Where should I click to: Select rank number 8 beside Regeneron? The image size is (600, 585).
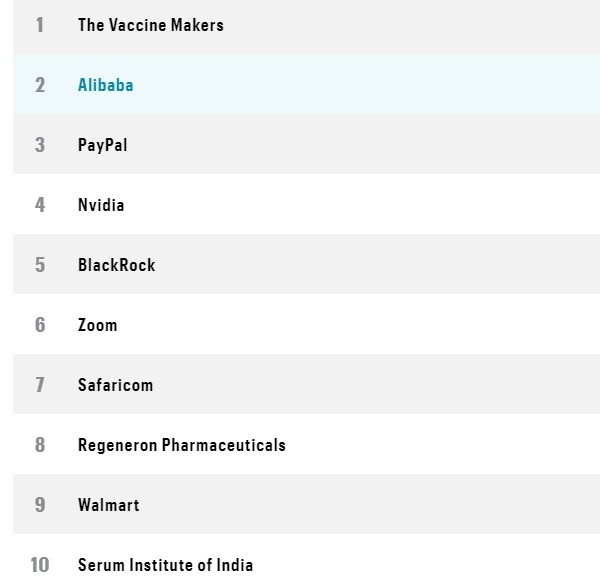point(40,445)
